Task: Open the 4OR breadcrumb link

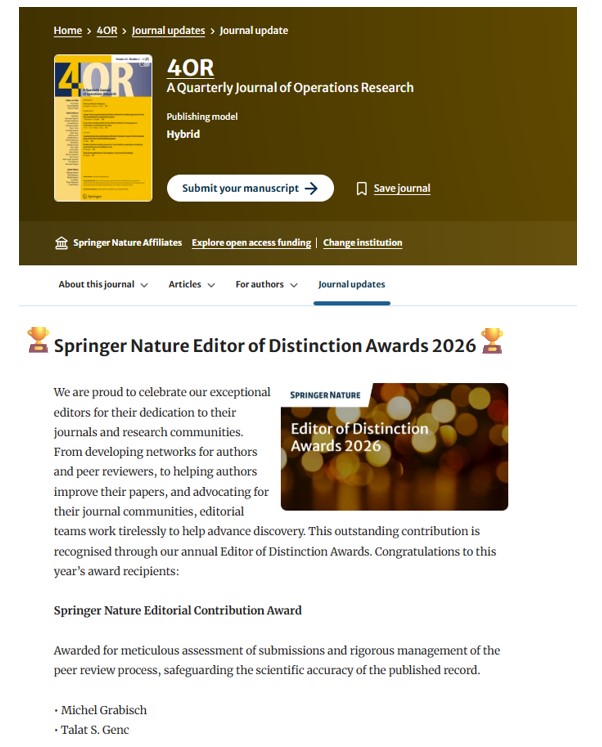Action: [107, 30]
